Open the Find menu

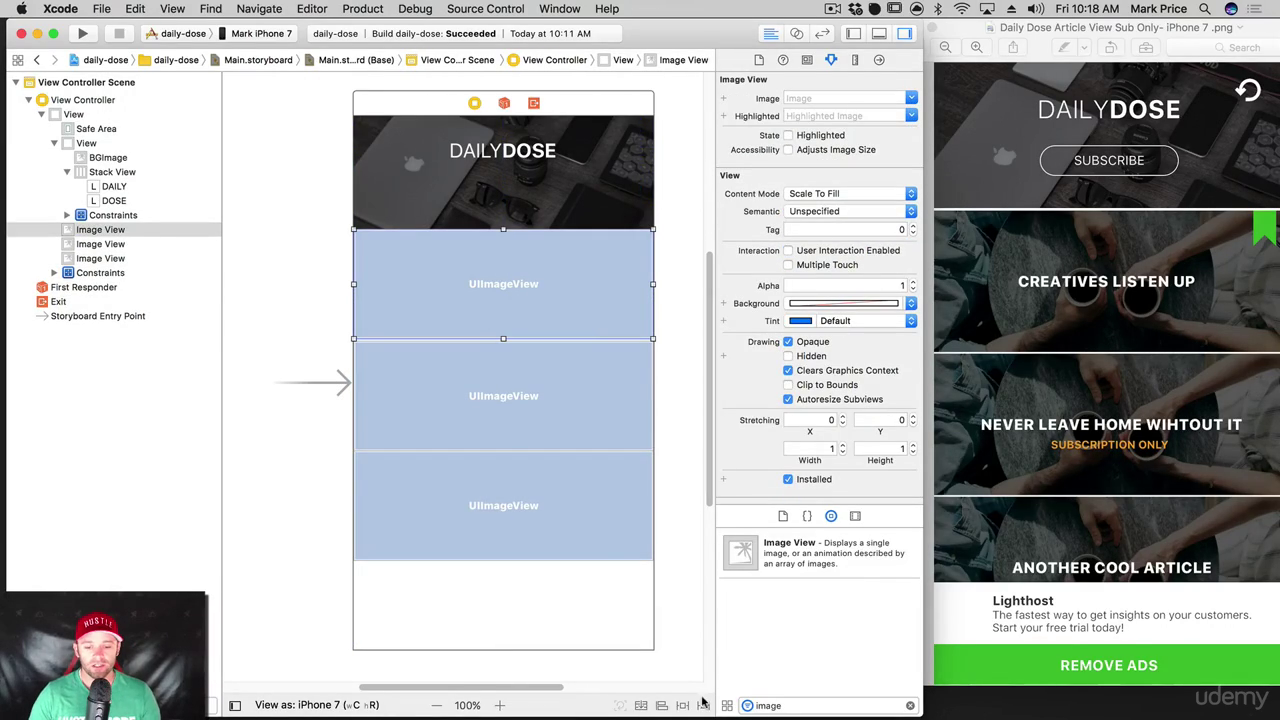[210, 9]
